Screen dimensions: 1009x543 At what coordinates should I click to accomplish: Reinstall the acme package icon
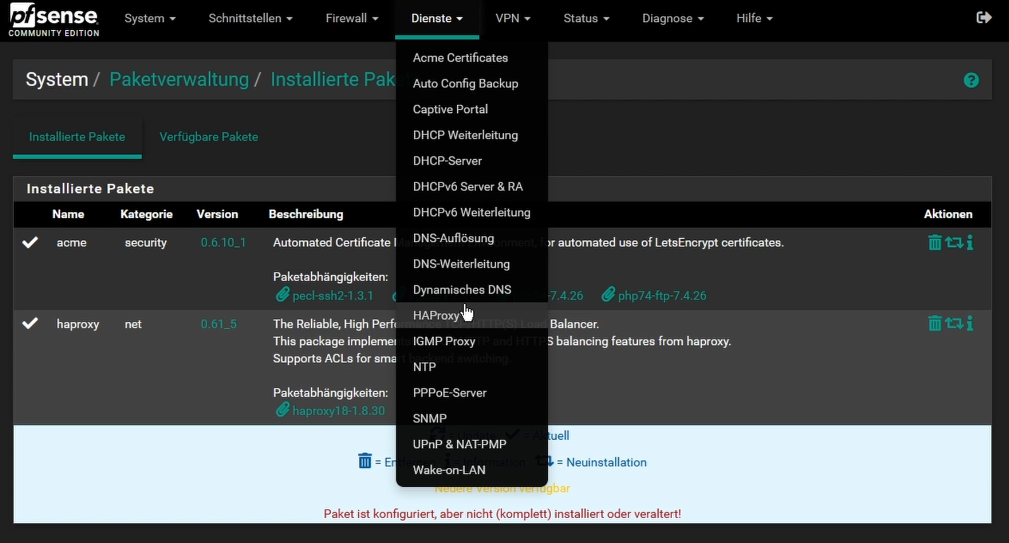[x=954, y=243]
